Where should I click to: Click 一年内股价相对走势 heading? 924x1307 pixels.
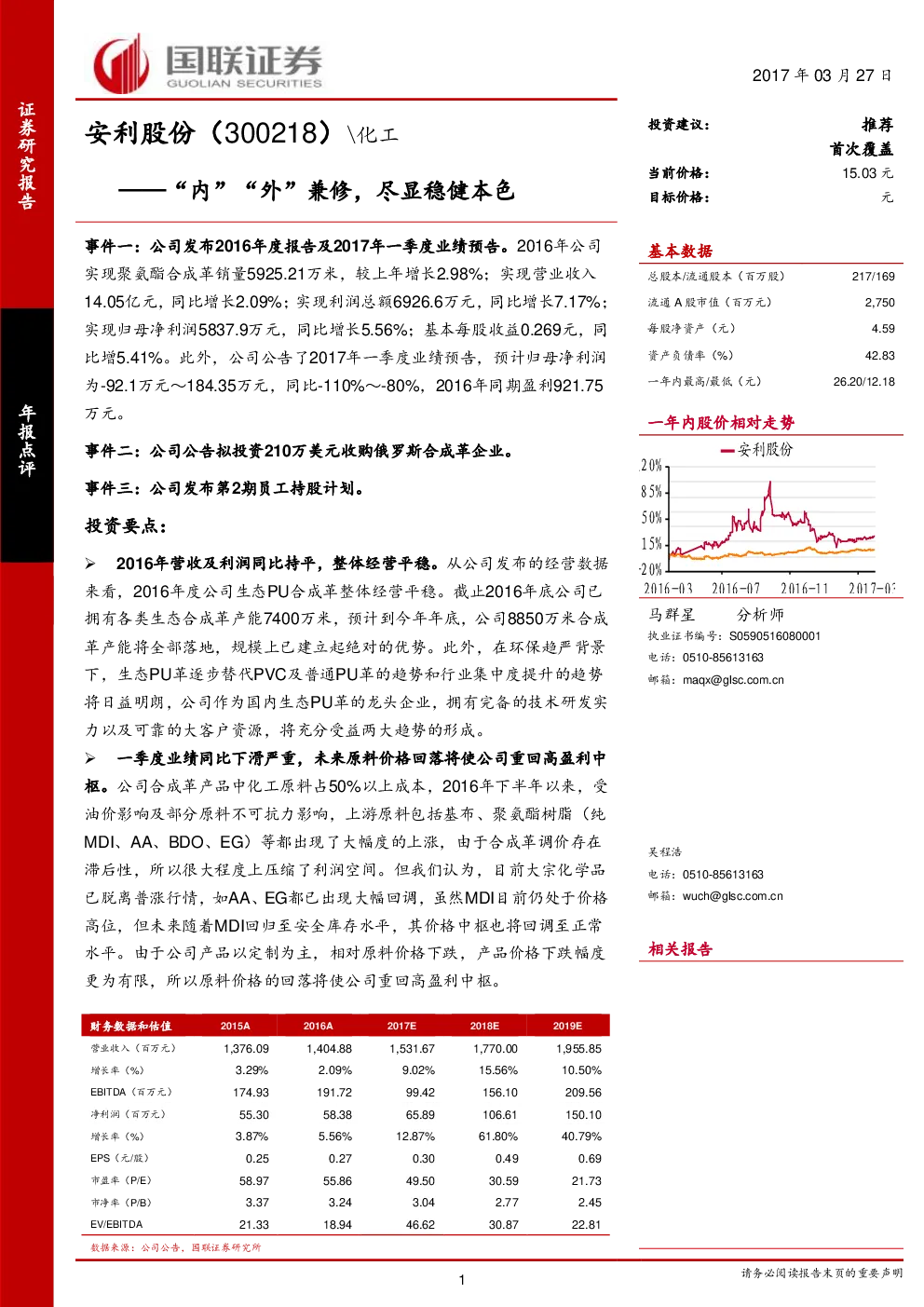tap(722, 423)
